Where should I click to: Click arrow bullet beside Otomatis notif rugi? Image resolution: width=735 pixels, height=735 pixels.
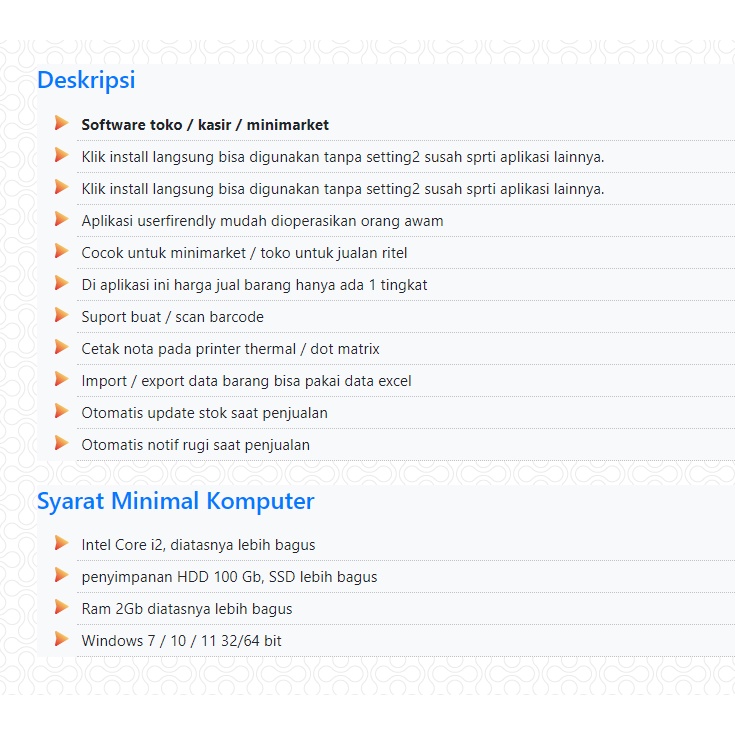(x=61, y=443)
